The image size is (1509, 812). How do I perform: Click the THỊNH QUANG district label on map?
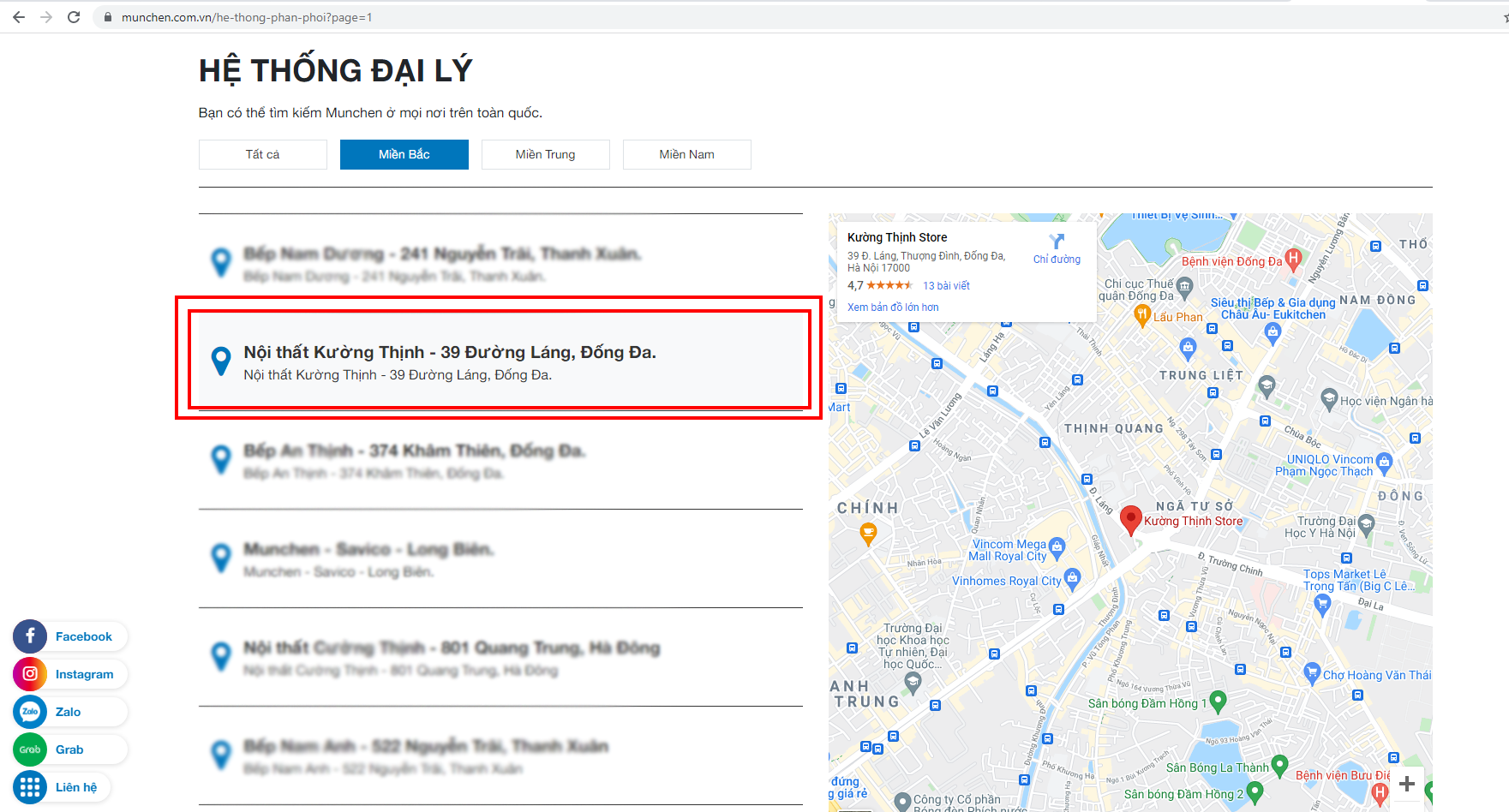click(1114, 428)
